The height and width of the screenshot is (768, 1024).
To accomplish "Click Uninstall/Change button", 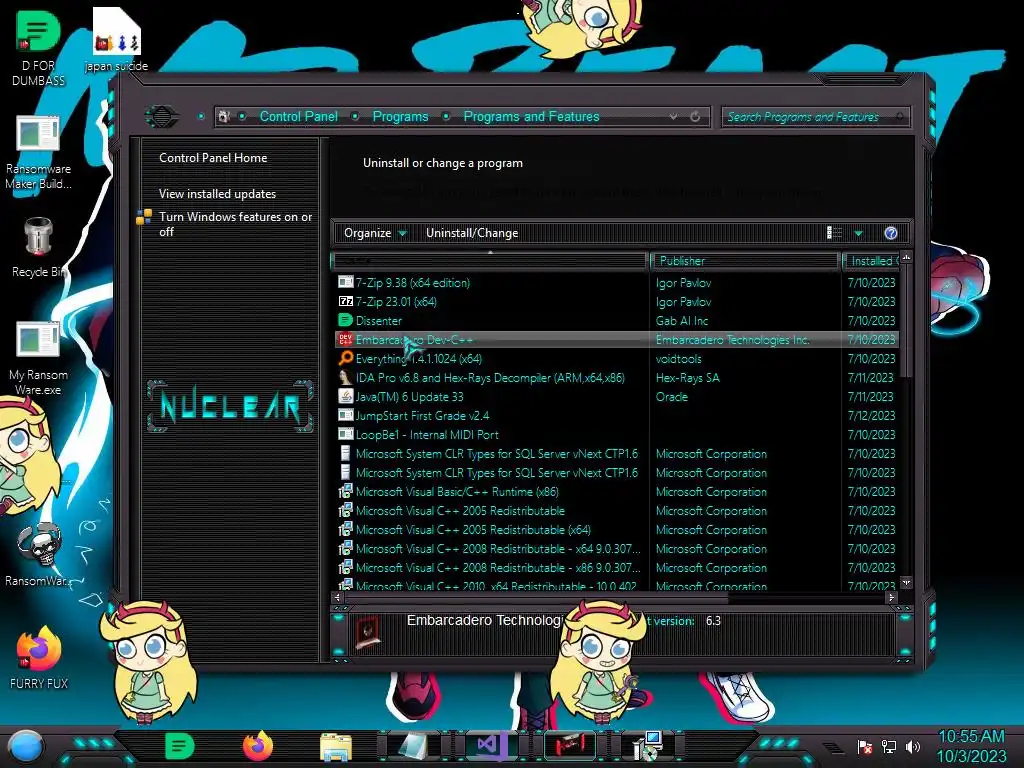I will (472, 233).
